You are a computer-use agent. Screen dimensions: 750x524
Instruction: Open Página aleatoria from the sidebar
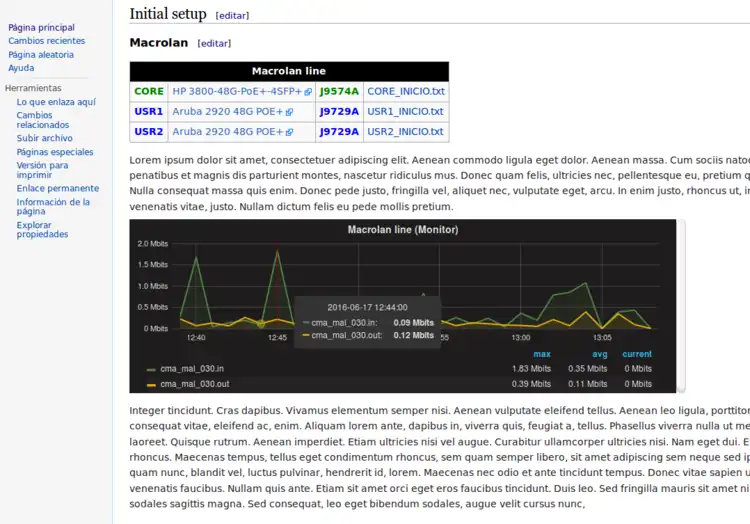41,55
